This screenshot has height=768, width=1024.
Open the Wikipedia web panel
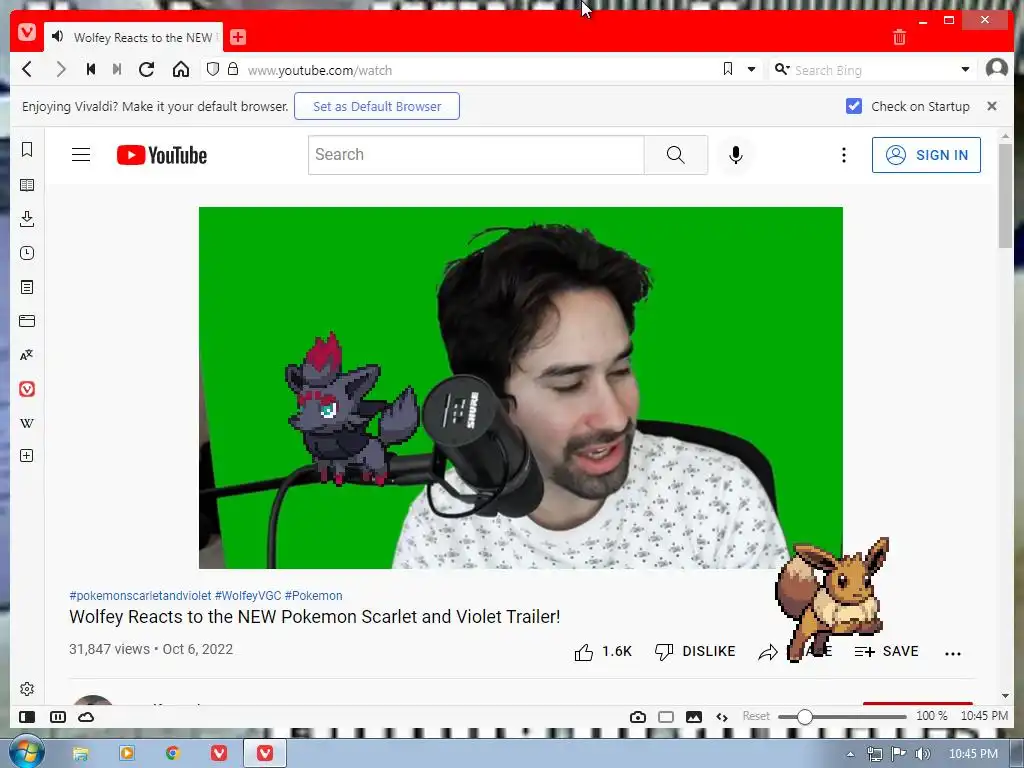27,423
